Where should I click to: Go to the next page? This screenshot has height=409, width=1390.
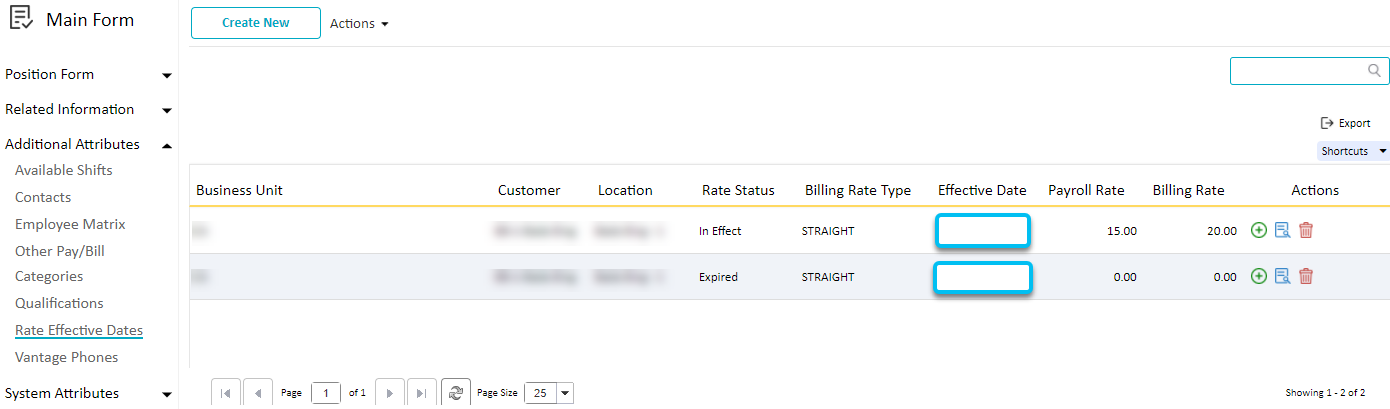389,393
